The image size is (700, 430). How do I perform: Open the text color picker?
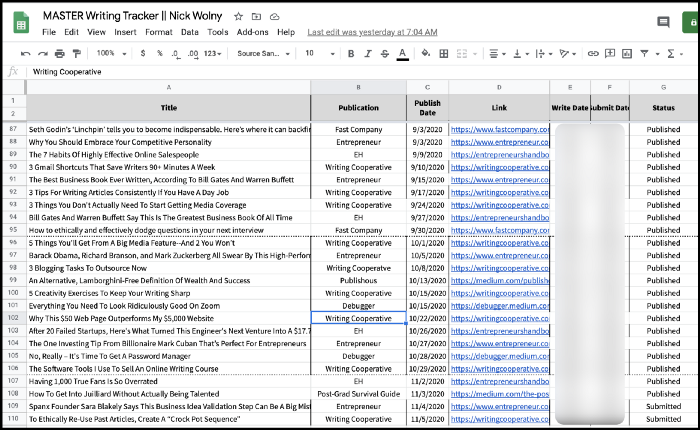(402, 54)
